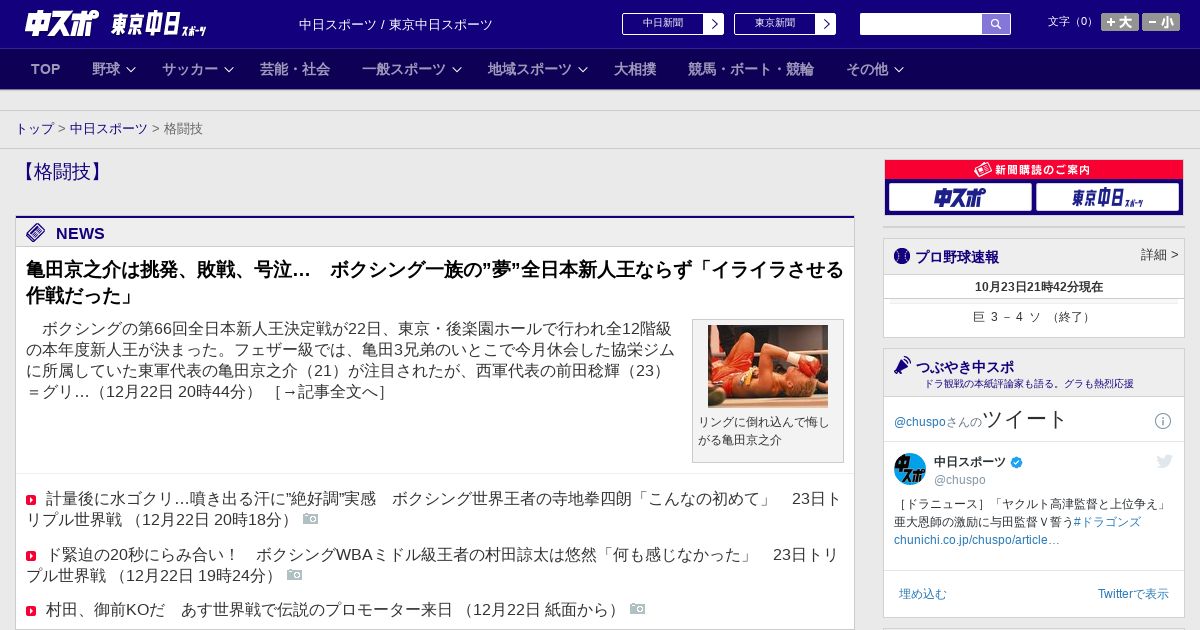Open the 中日スポーツ Twitter account name
This screenshot has height=630, width=1200.
pyautogui.click(x=970, y=462)
